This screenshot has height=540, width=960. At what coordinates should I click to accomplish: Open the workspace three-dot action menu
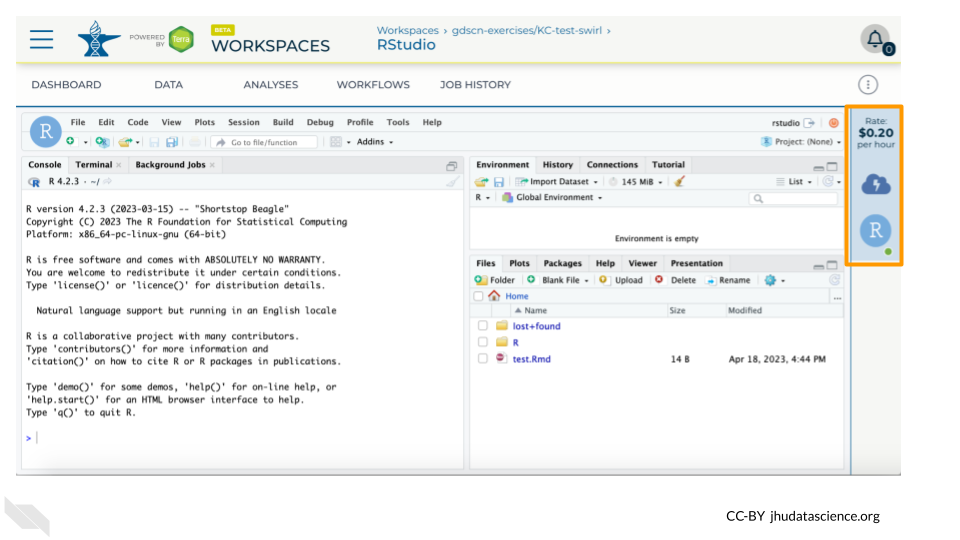(868, 84)
